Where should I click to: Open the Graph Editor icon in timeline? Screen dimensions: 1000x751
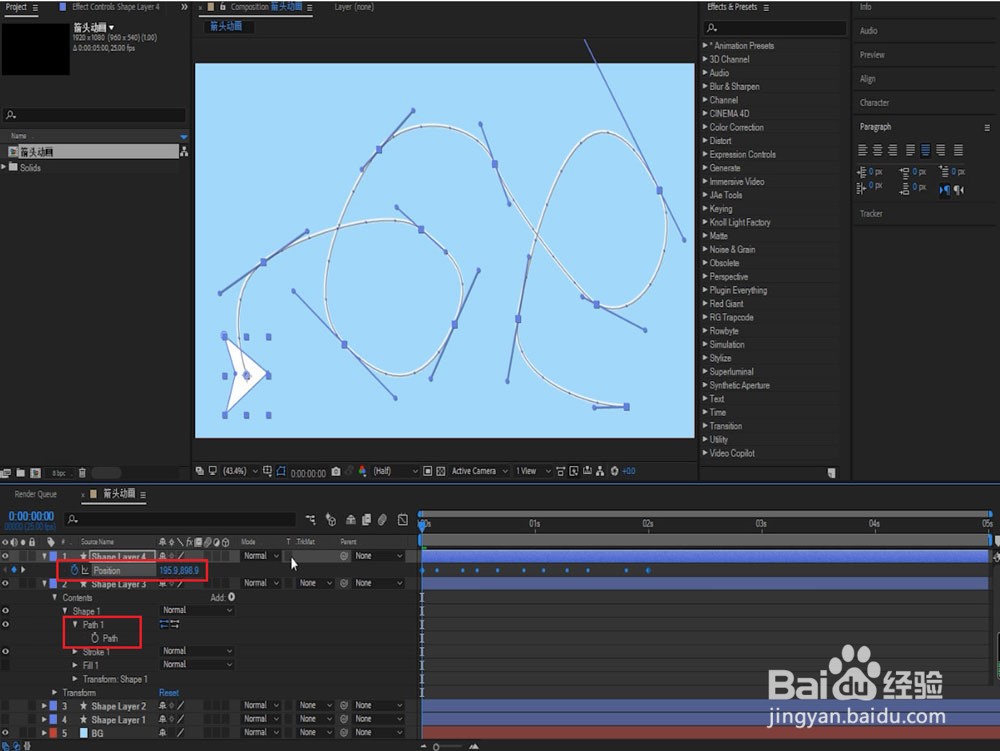tap(402, 520)
